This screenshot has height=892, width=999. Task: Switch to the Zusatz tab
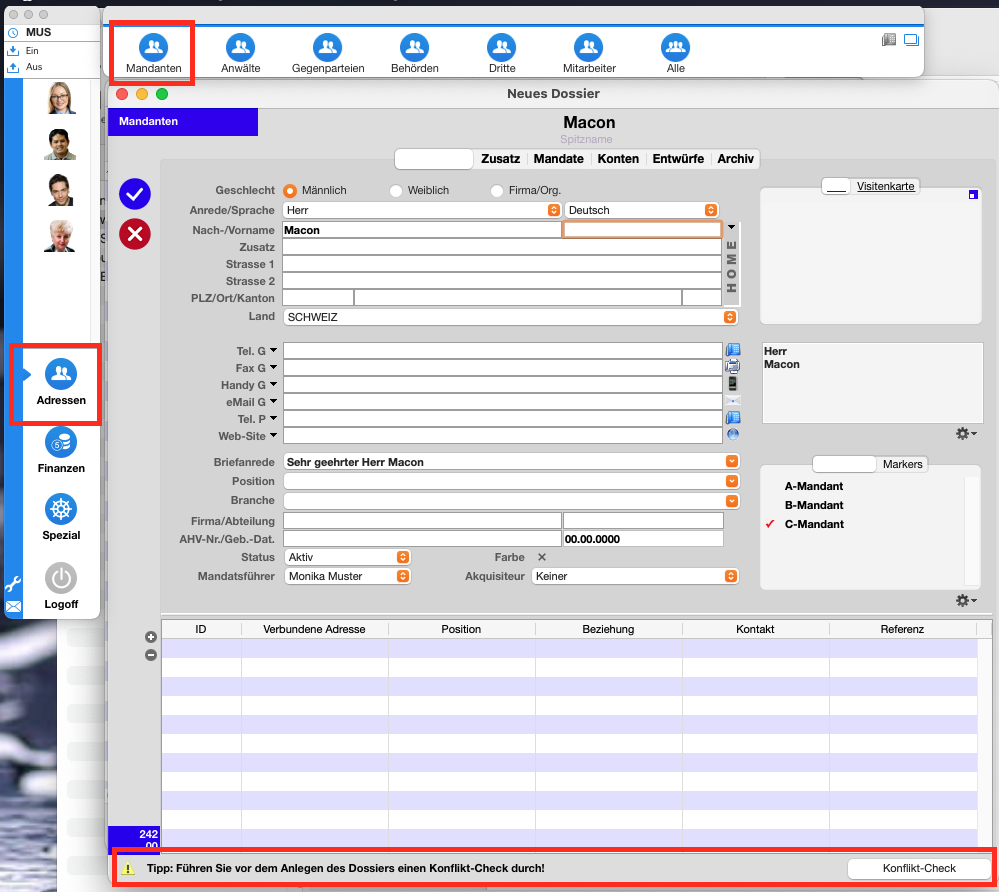click(500, 159)
